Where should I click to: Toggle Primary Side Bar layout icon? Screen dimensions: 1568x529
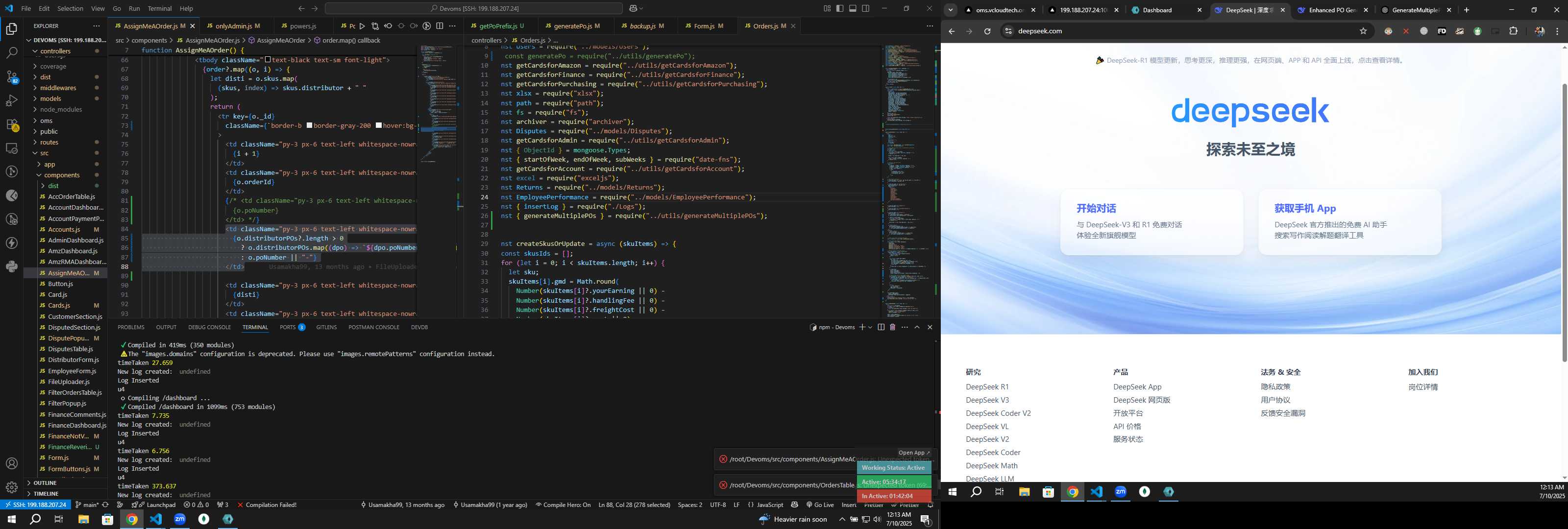840,8
